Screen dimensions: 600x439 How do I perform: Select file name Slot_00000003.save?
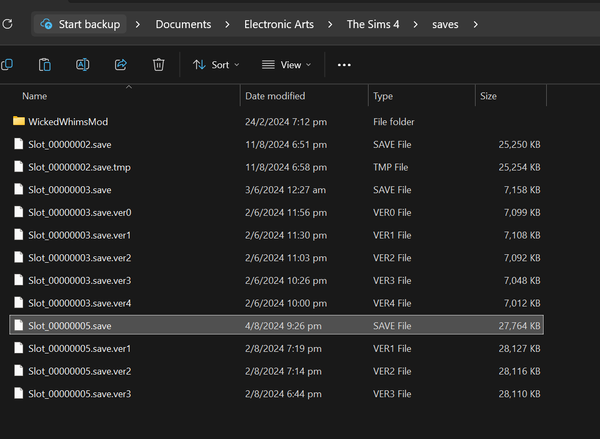pos(70,190)
